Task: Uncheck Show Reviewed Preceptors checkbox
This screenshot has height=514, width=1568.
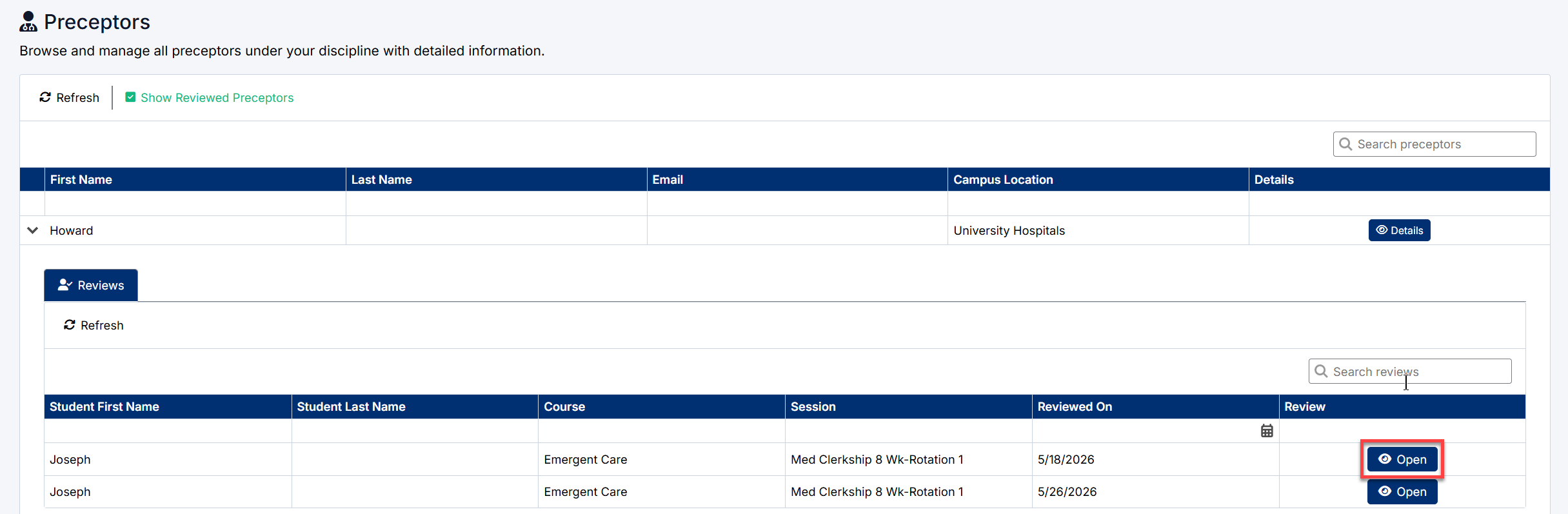Action: coord(130,97)
